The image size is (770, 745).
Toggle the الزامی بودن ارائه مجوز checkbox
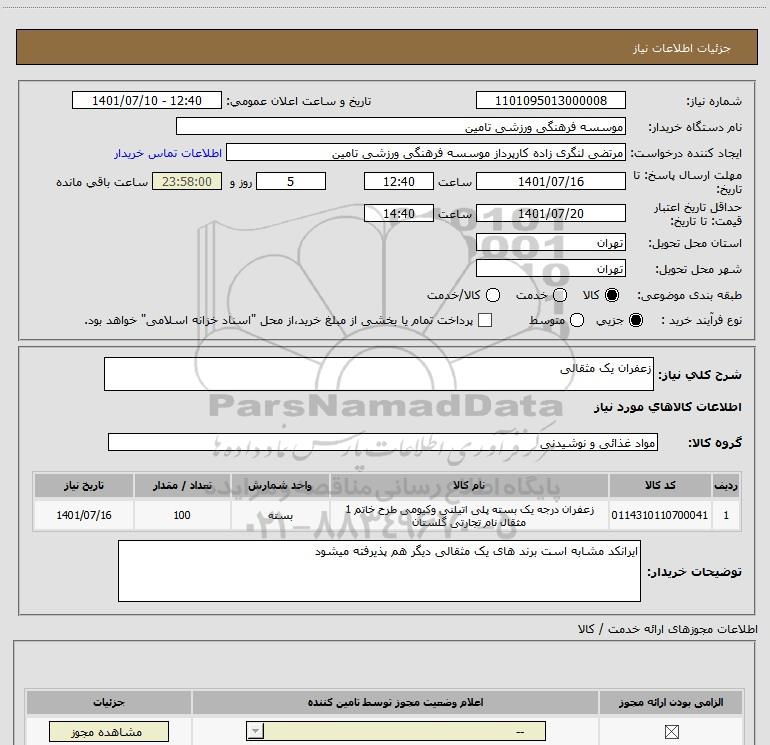pos(671,732)
